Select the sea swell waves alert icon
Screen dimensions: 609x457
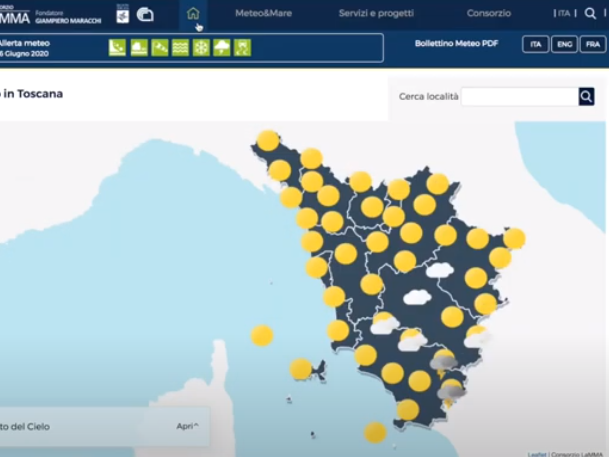pyautogui.click(x=180, y=48)
